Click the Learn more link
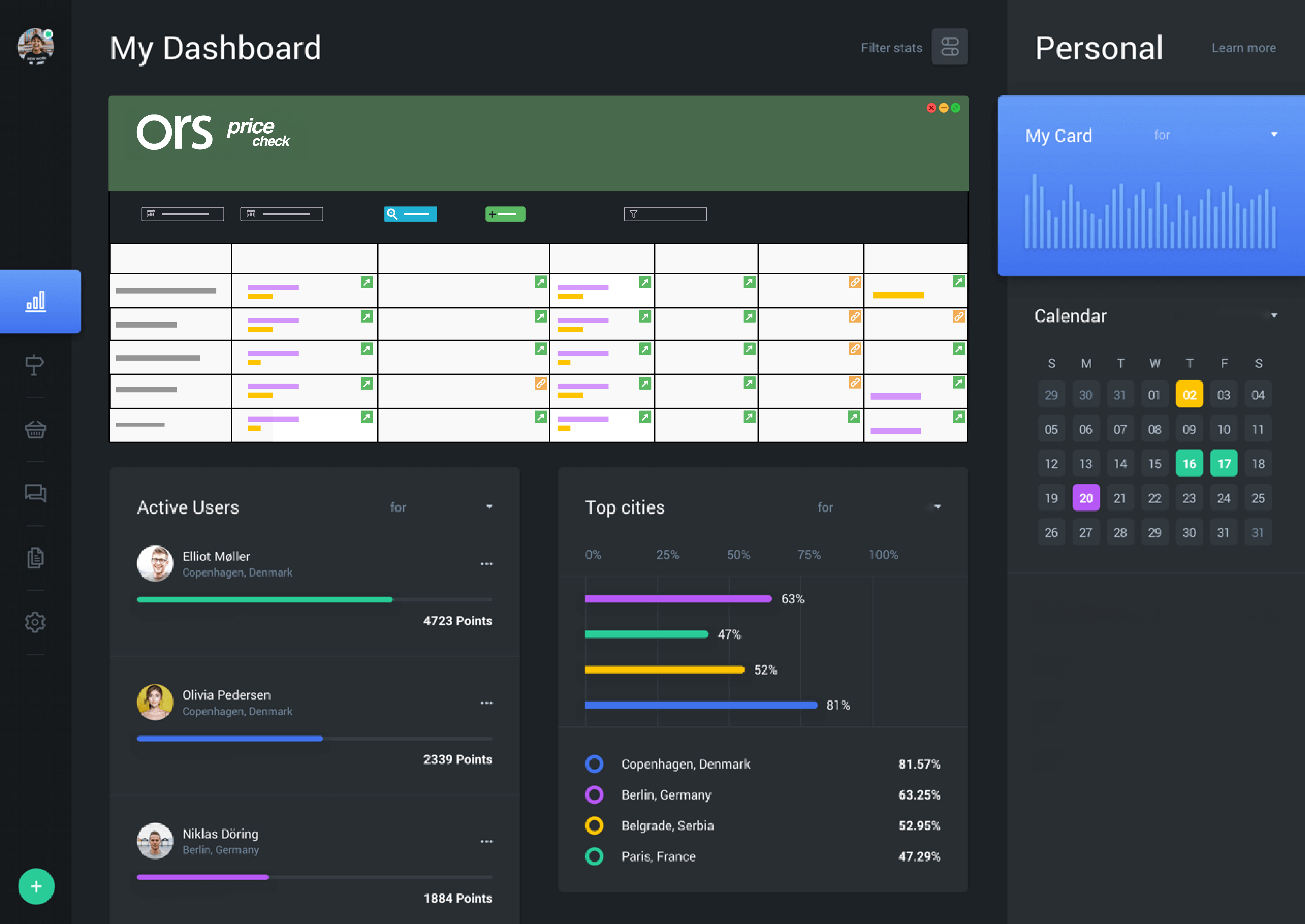The height and width of the screenshot is (924, 1305). (1244, 48)
